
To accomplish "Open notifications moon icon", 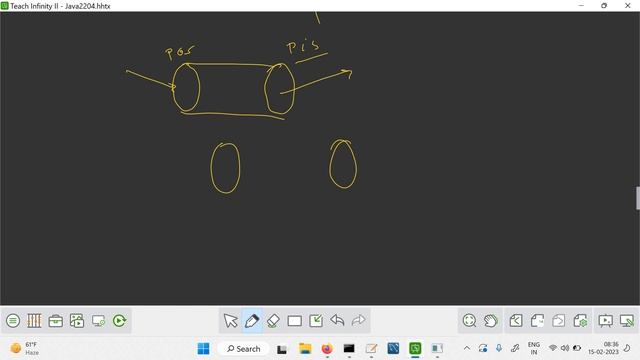I will tap(627, 348).
